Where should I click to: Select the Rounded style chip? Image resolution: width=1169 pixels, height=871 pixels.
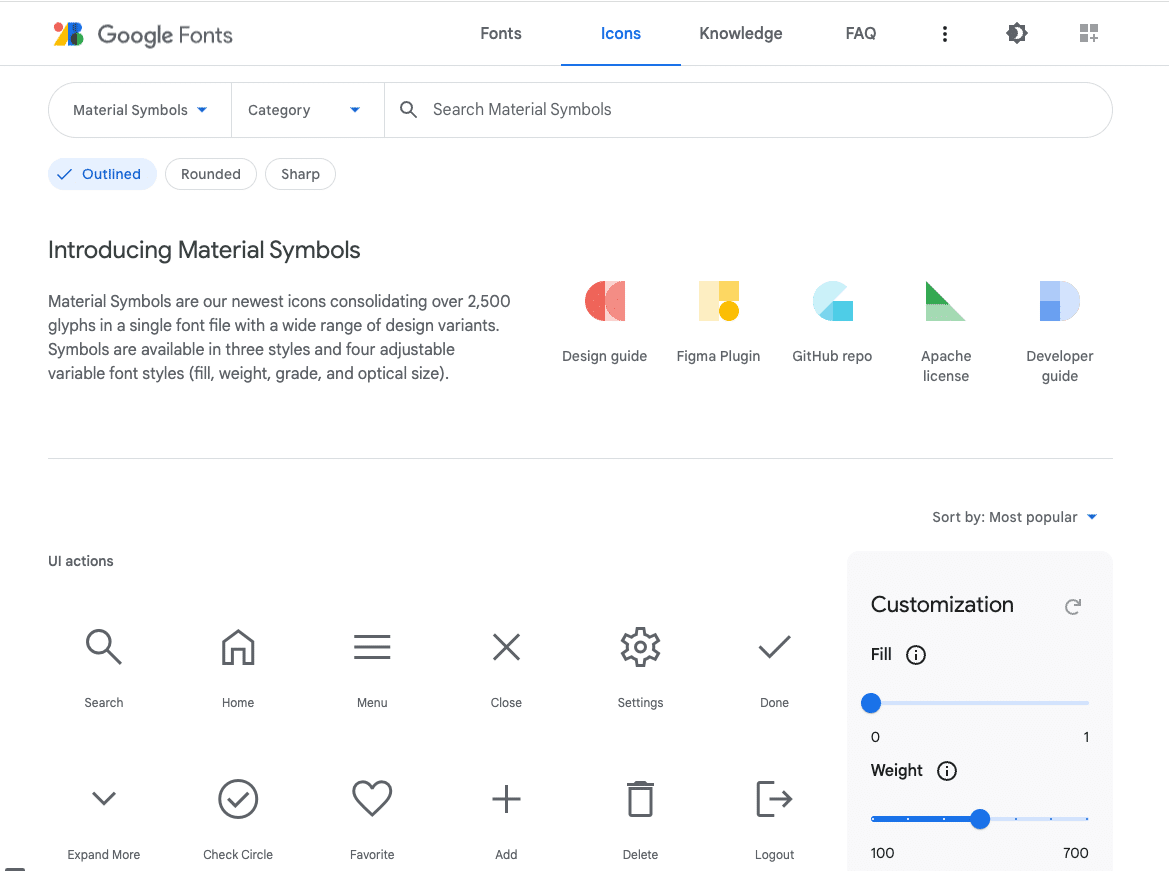211,174
